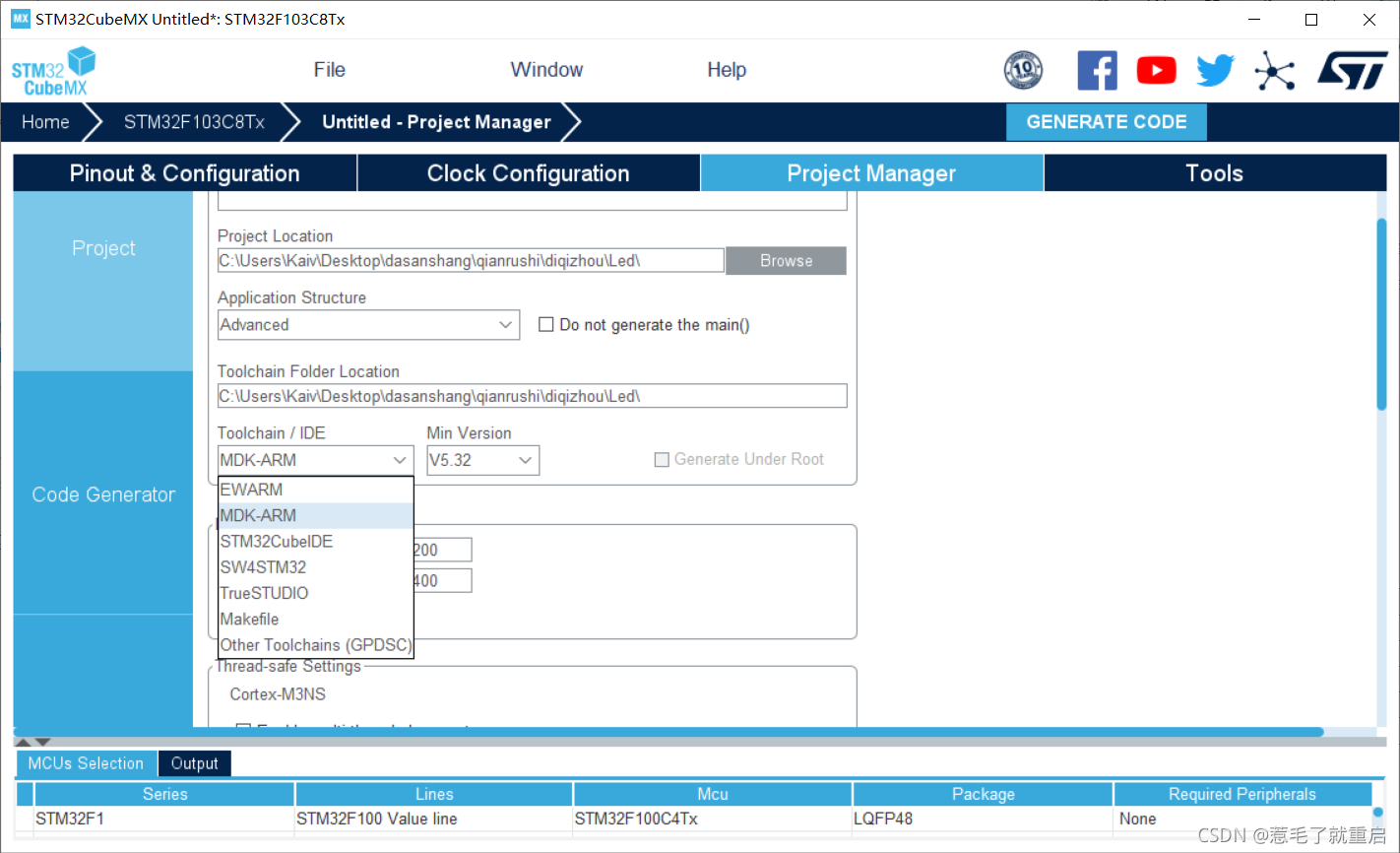Pick TrueSTUDIO toolchain option
The width and height of the screenshot is (1400, 853).
pyautogui.click(x=315, y=593)
